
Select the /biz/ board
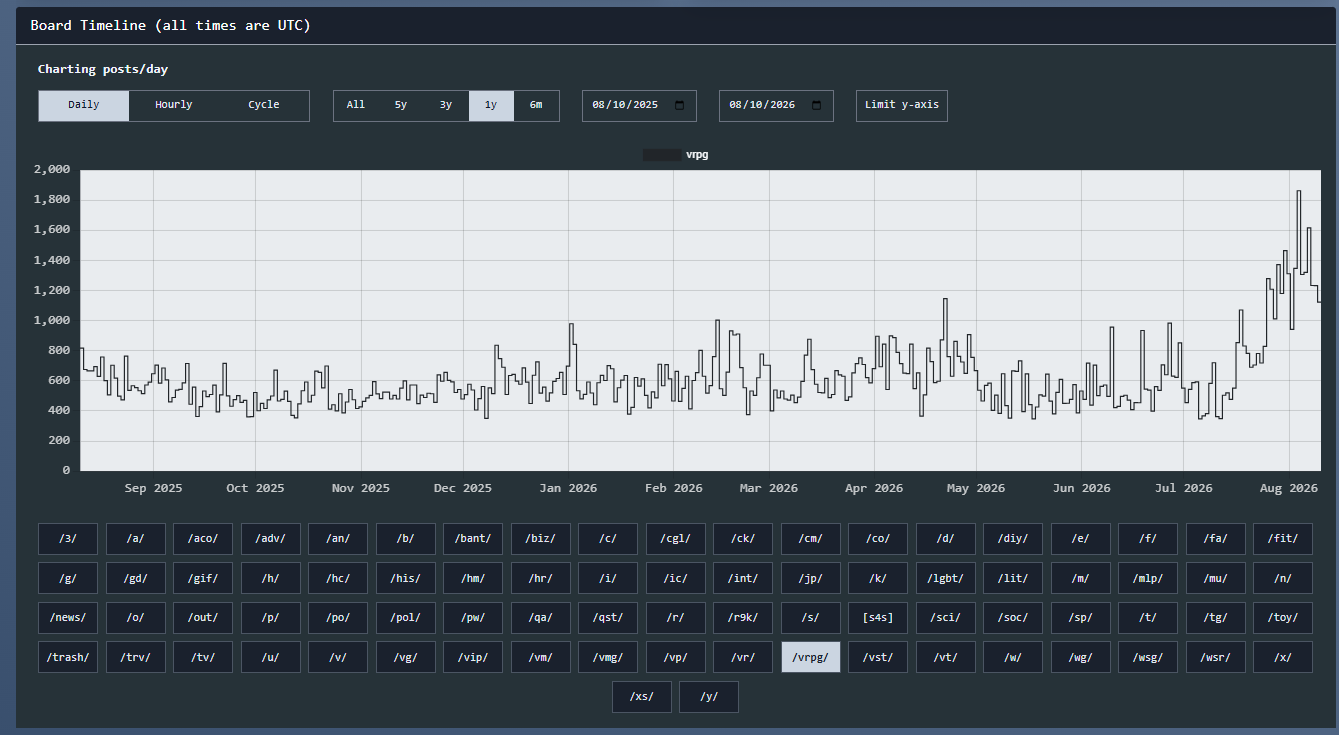tap(540, 539)
